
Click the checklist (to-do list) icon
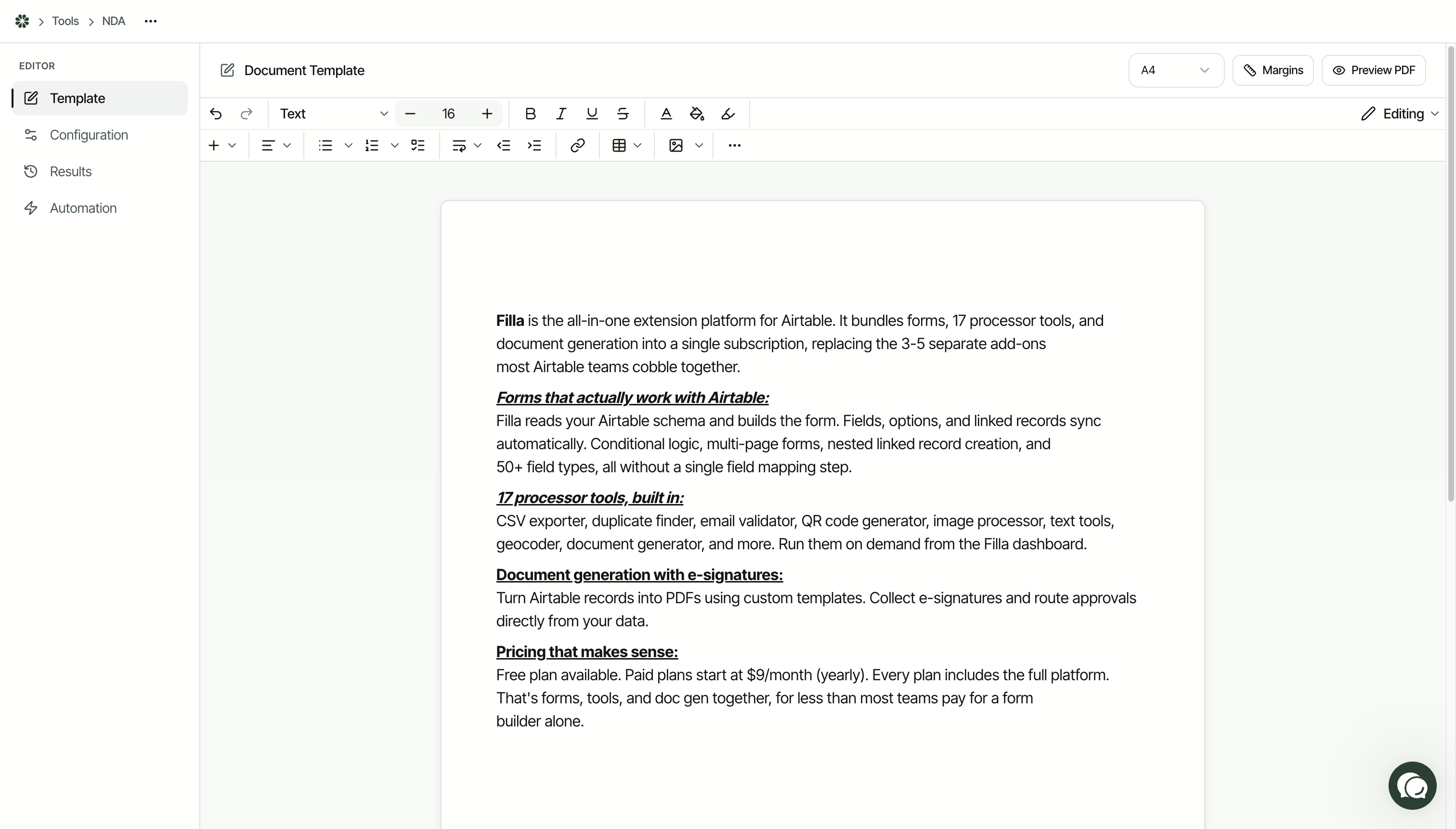coord(418,145)
